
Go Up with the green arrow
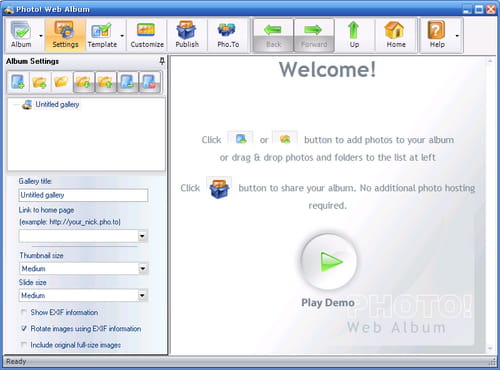point(354,35)
